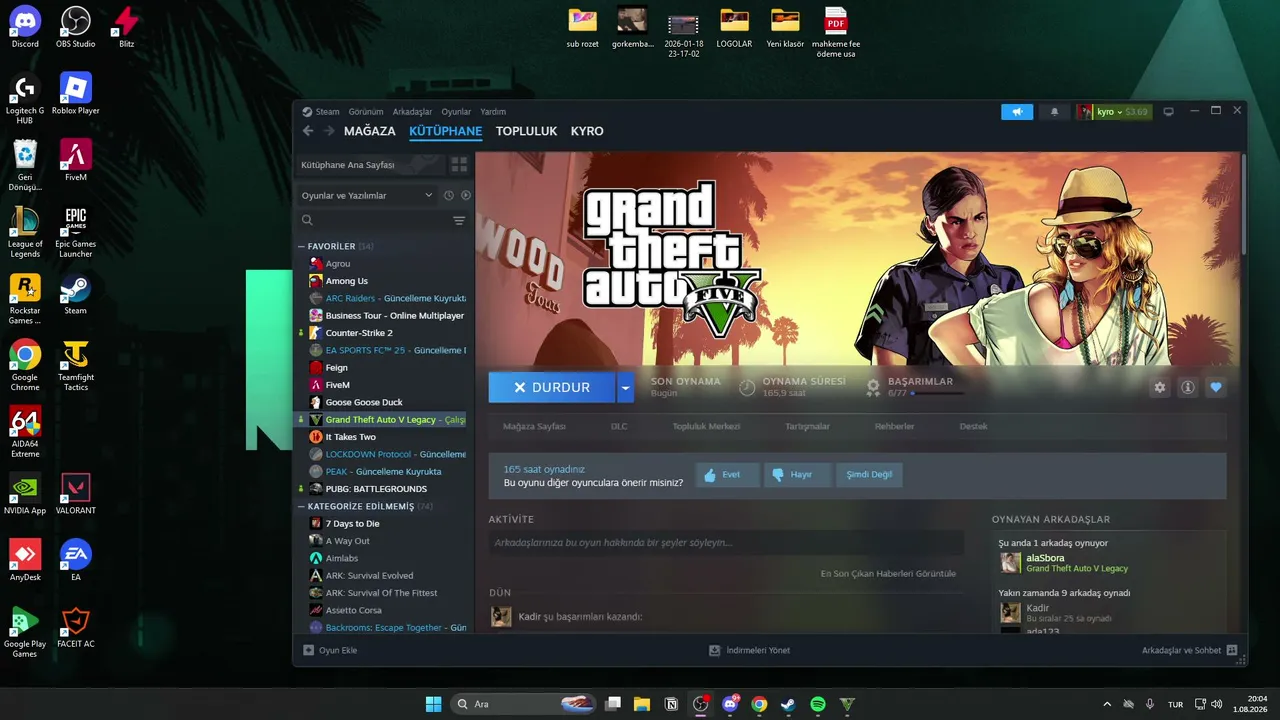This screenshot has height=720, width=1280.
Task: View En Son Çıkan Haberleri Görüntüle
Action: pyautogui.click(x=888, y=574)
